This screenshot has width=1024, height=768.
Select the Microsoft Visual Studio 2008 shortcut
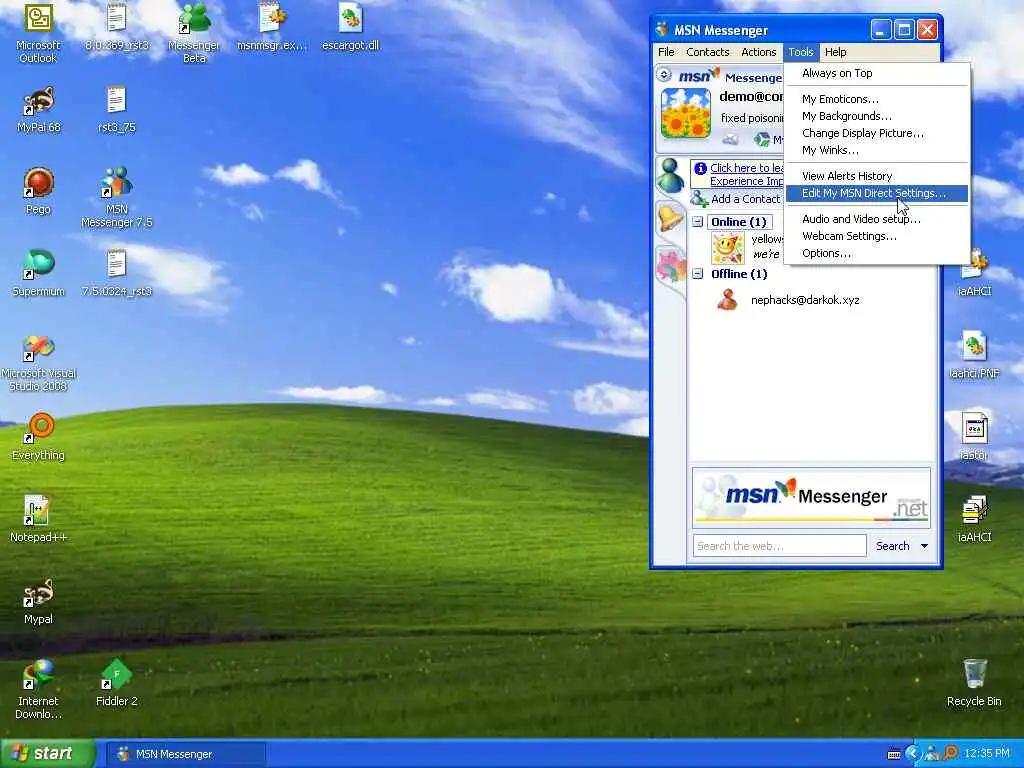[39, 362]
